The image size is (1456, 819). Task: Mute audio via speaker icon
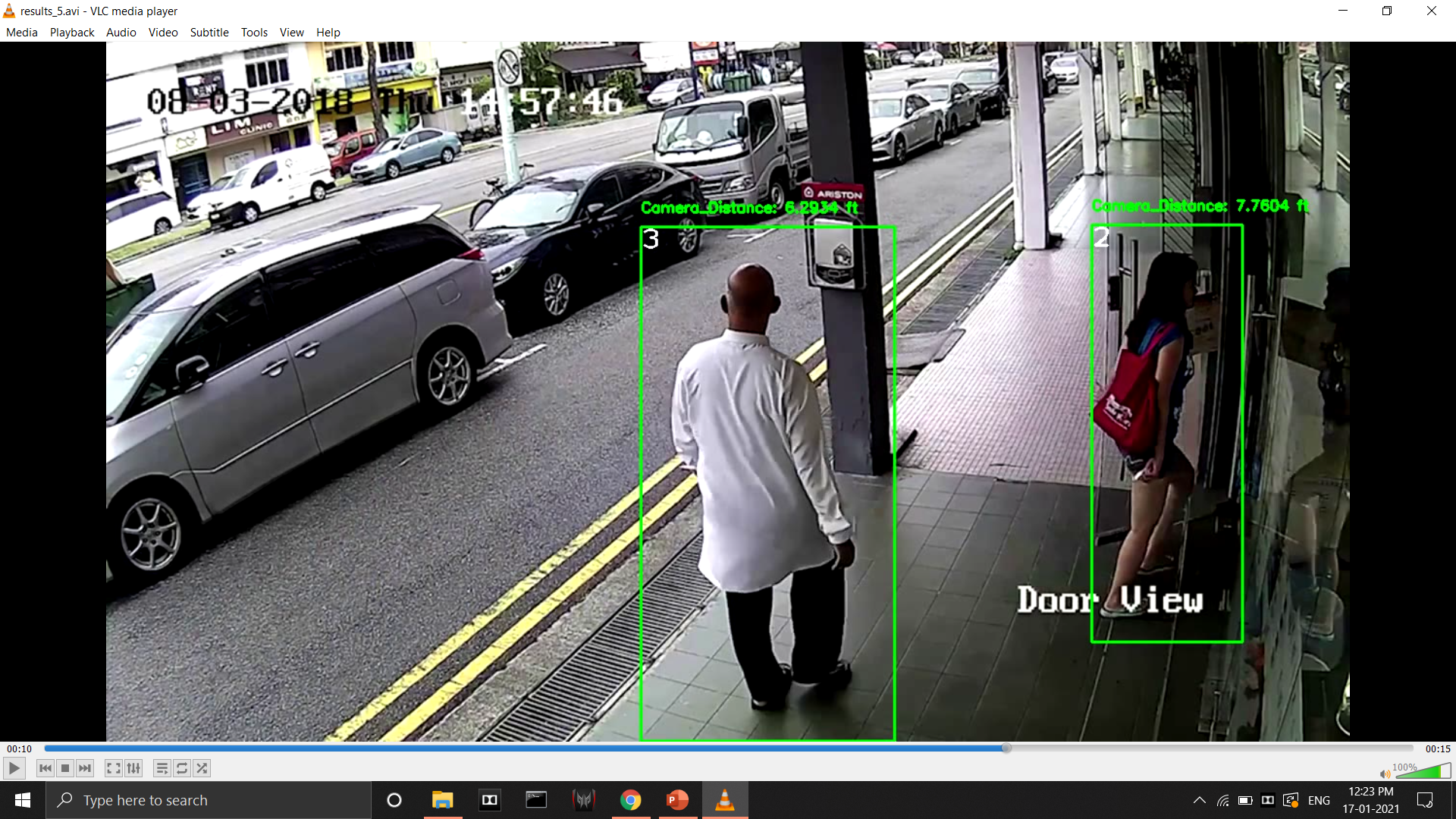pyautogui.click(x=1385, y=773)
